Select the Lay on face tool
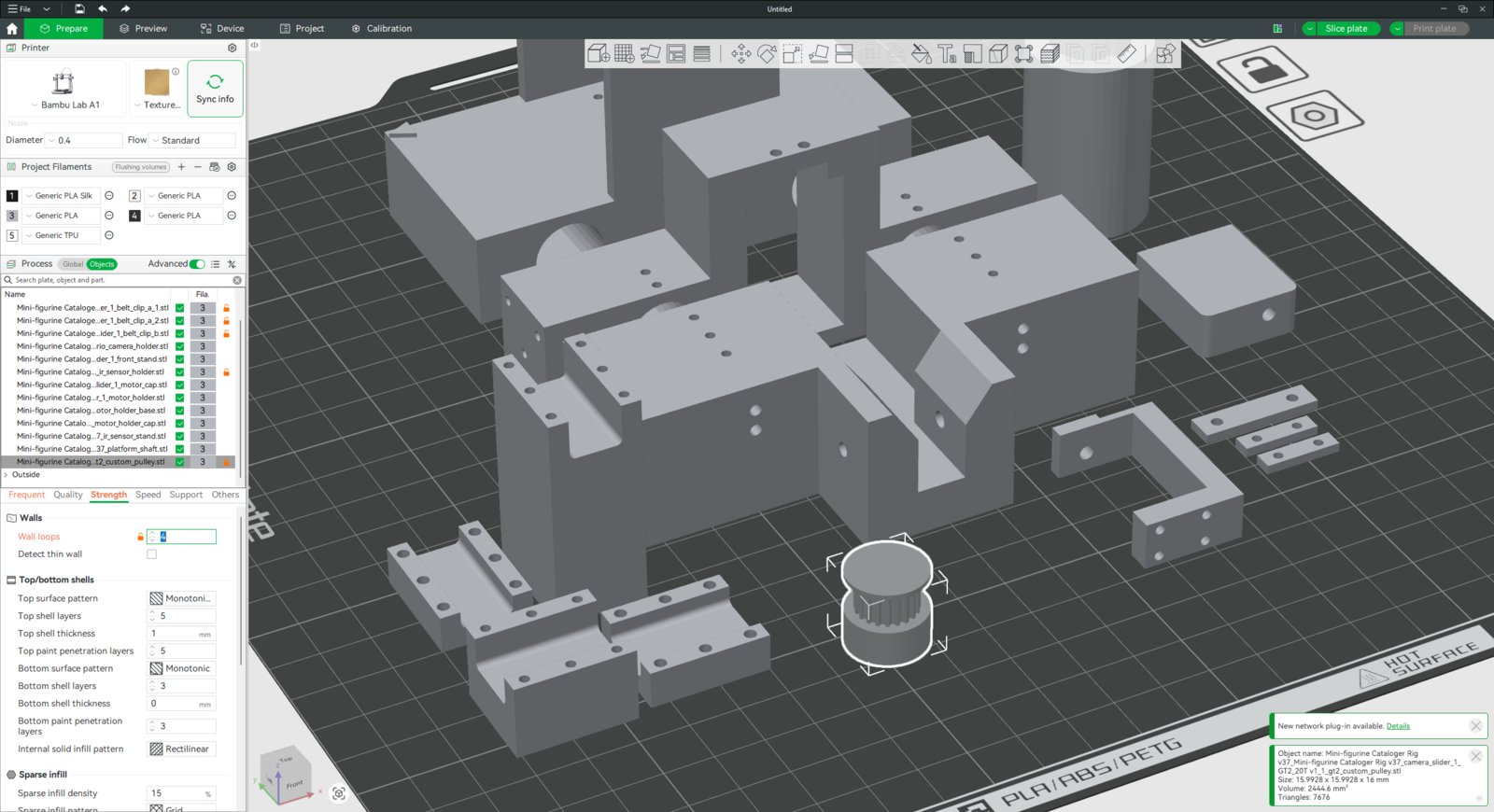Viewport: 1494px width, 812px height. pos(819,54)
